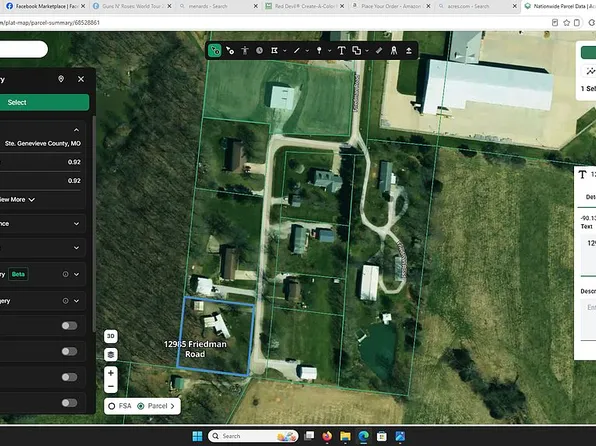Click the green Select button
This screenshot has height=446, width=596.
point(44,102)
